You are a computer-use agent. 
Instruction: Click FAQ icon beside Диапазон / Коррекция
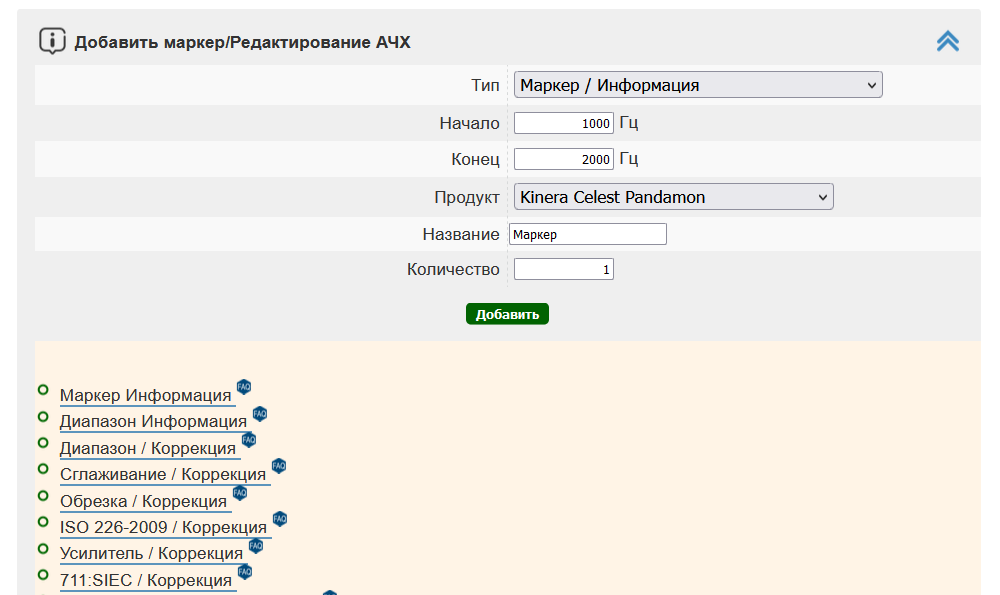pos(249,439)
